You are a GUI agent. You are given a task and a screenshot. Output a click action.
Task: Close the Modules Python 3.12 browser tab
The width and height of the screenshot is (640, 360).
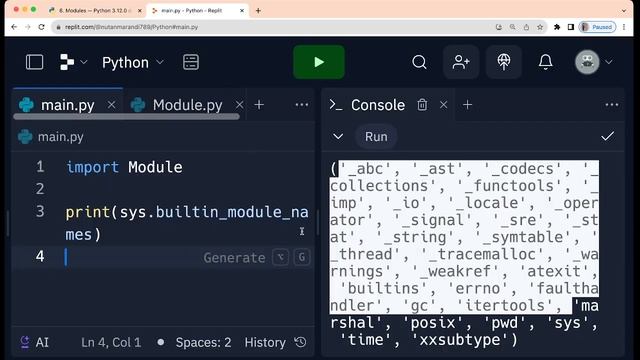[140, 11]
